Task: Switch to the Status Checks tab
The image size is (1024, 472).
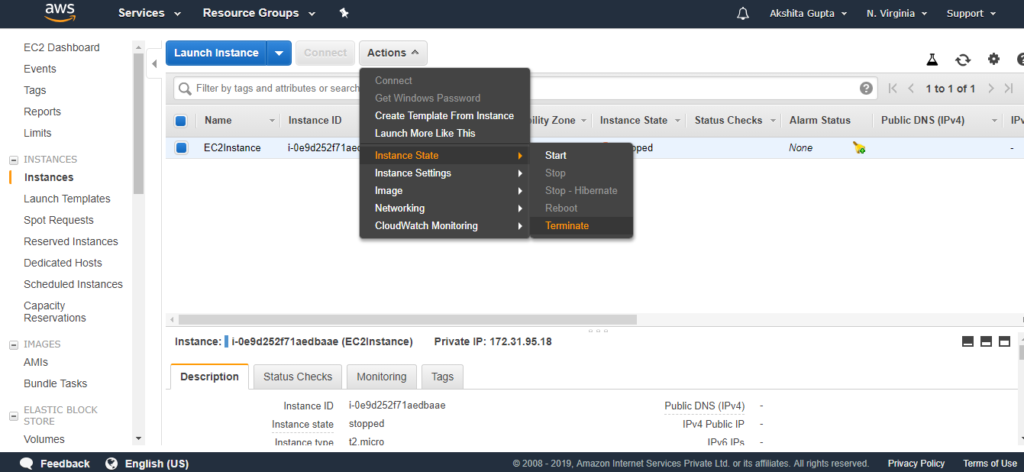Action: coord(298,377)
